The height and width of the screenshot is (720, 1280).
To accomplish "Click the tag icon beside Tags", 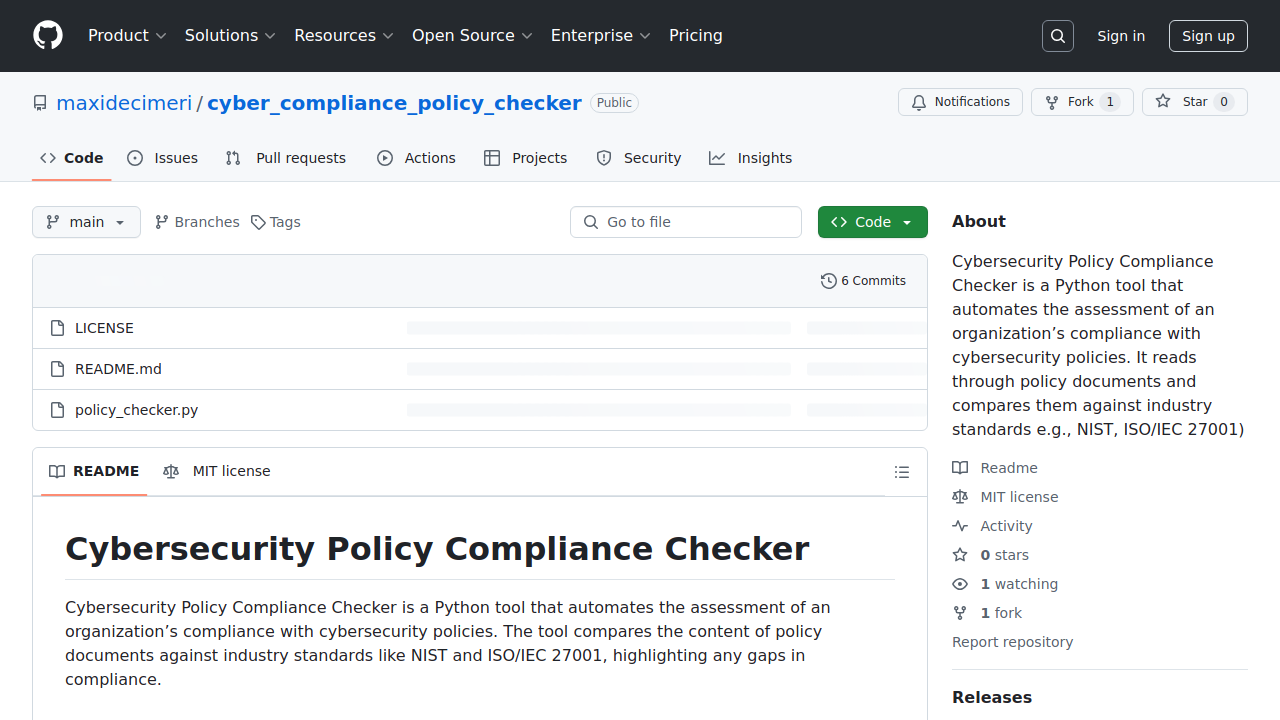I will [258, 222].
